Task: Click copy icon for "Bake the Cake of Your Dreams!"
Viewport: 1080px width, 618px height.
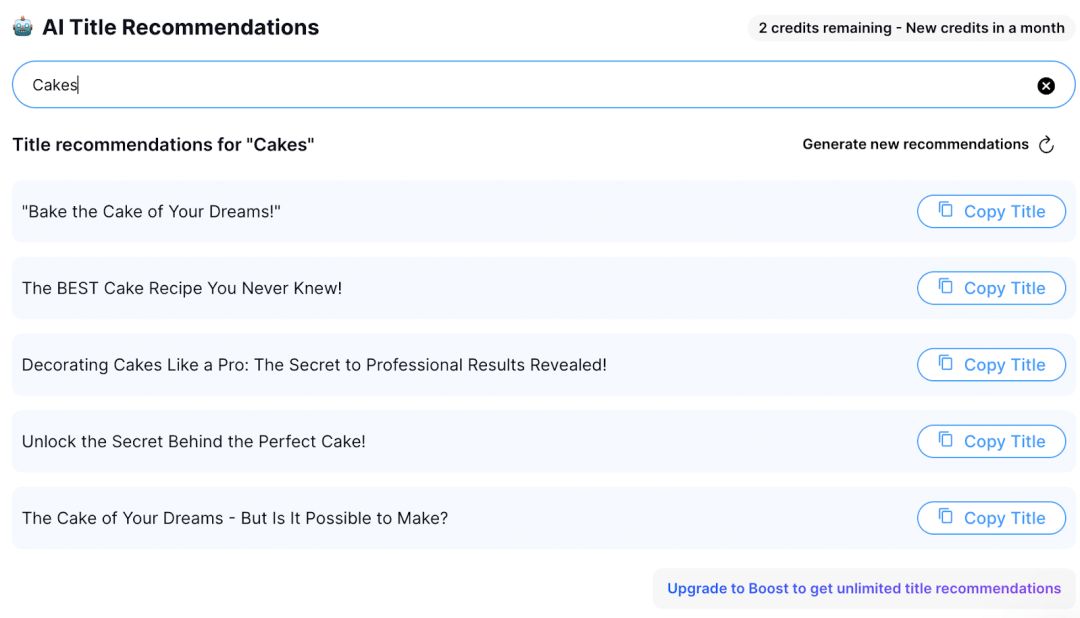Action: point(946,209)
